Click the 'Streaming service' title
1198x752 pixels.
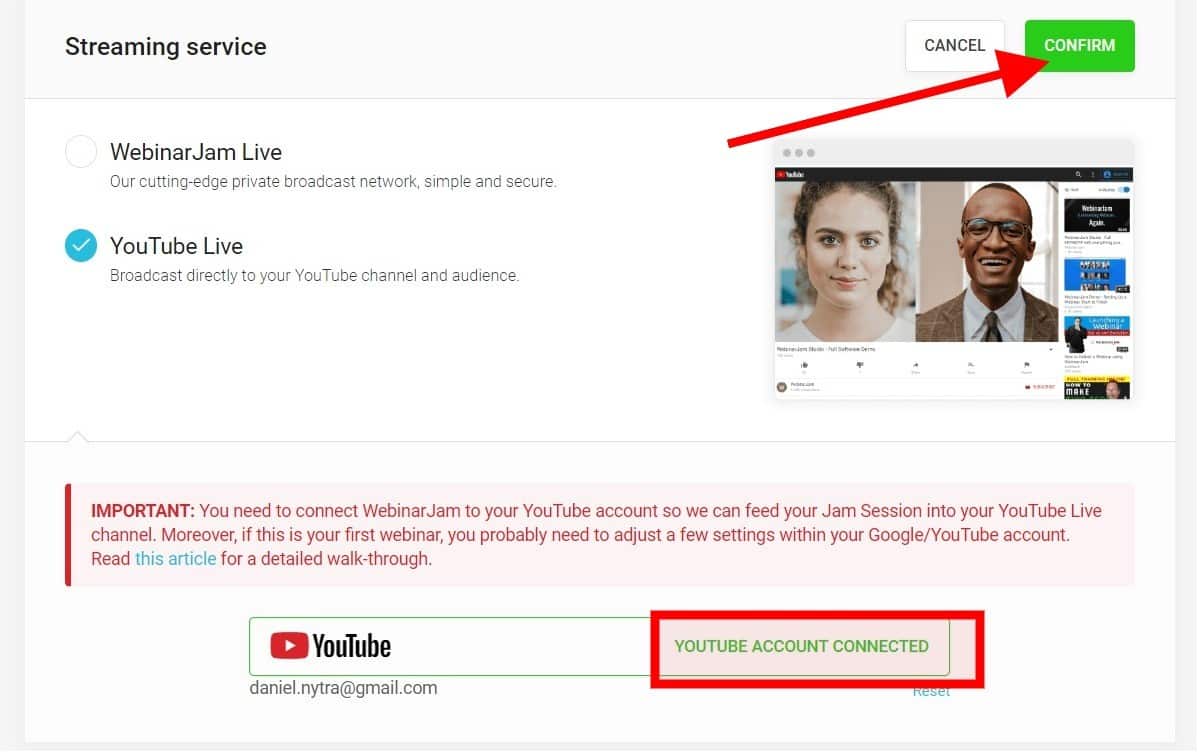point(166,47)
